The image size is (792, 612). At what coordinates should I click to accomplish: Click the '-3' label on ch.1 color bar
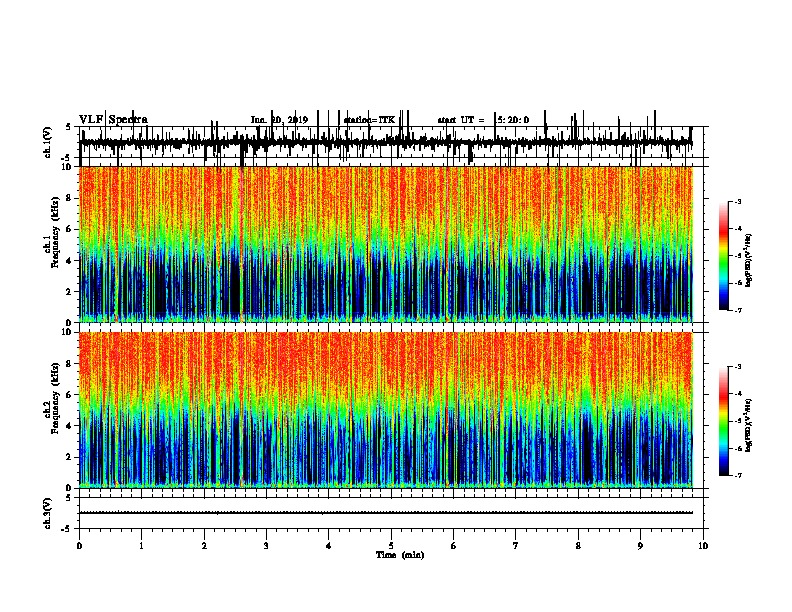[737, 201]
